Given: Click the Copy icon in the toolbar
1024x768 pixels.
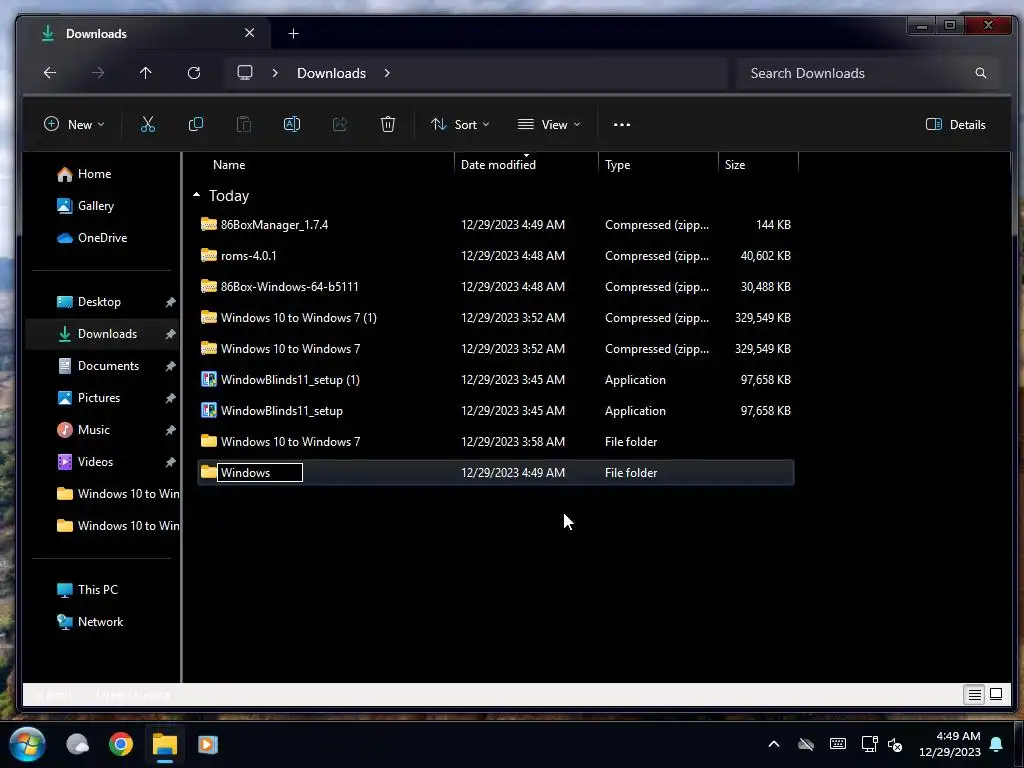Looking at the screenshot, I should coord(195,124).
